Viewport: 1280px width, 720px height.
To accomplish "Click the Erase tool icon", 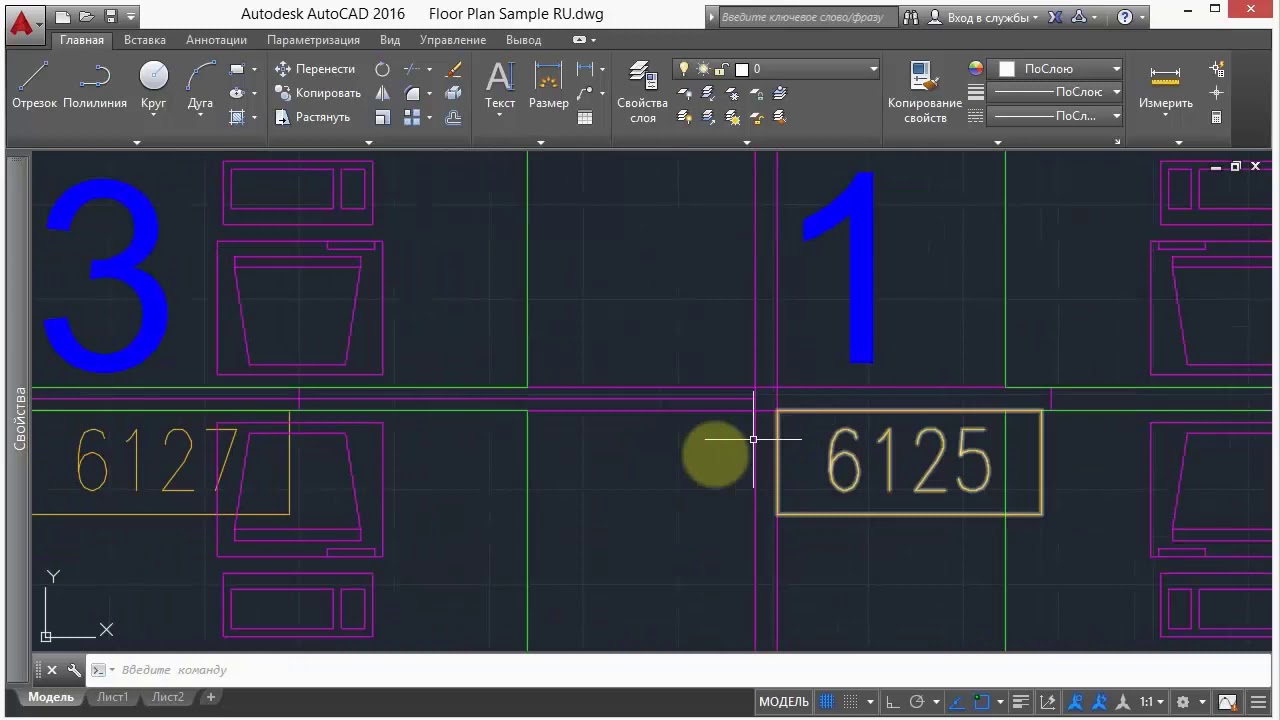I will pyautogui.click(x=453, y=69).
